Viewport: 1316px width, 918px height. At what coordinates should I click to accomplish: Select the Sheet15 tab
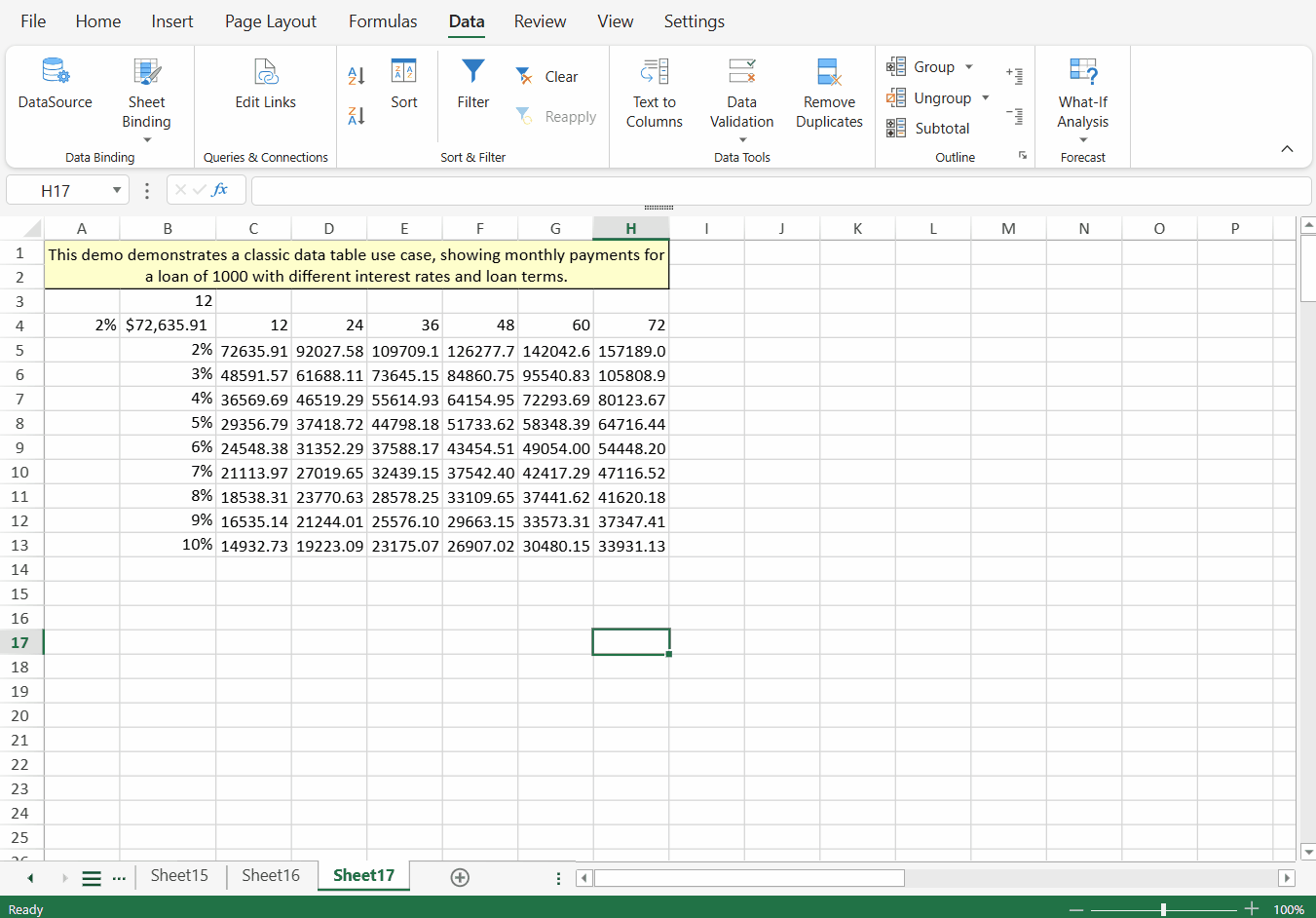coord(179,875)
